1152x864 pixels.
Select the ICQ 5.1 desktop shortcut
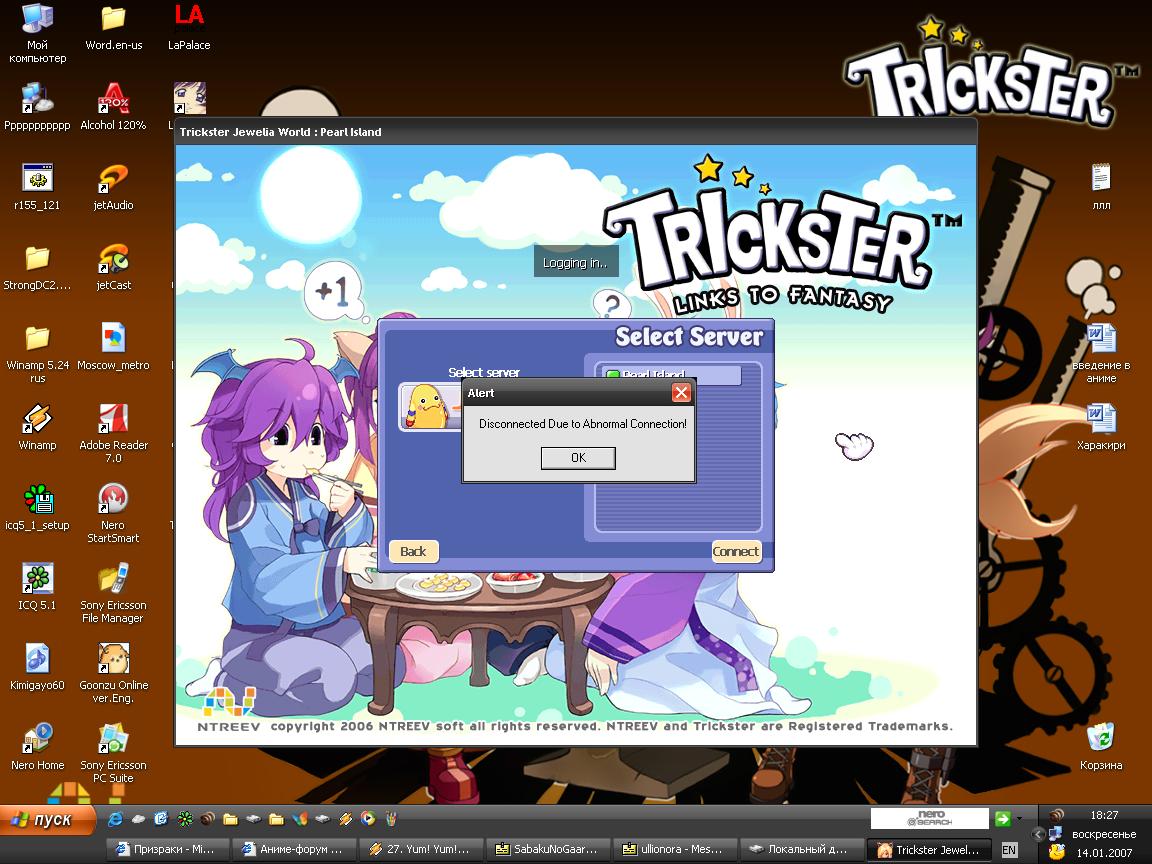point(37,588)
